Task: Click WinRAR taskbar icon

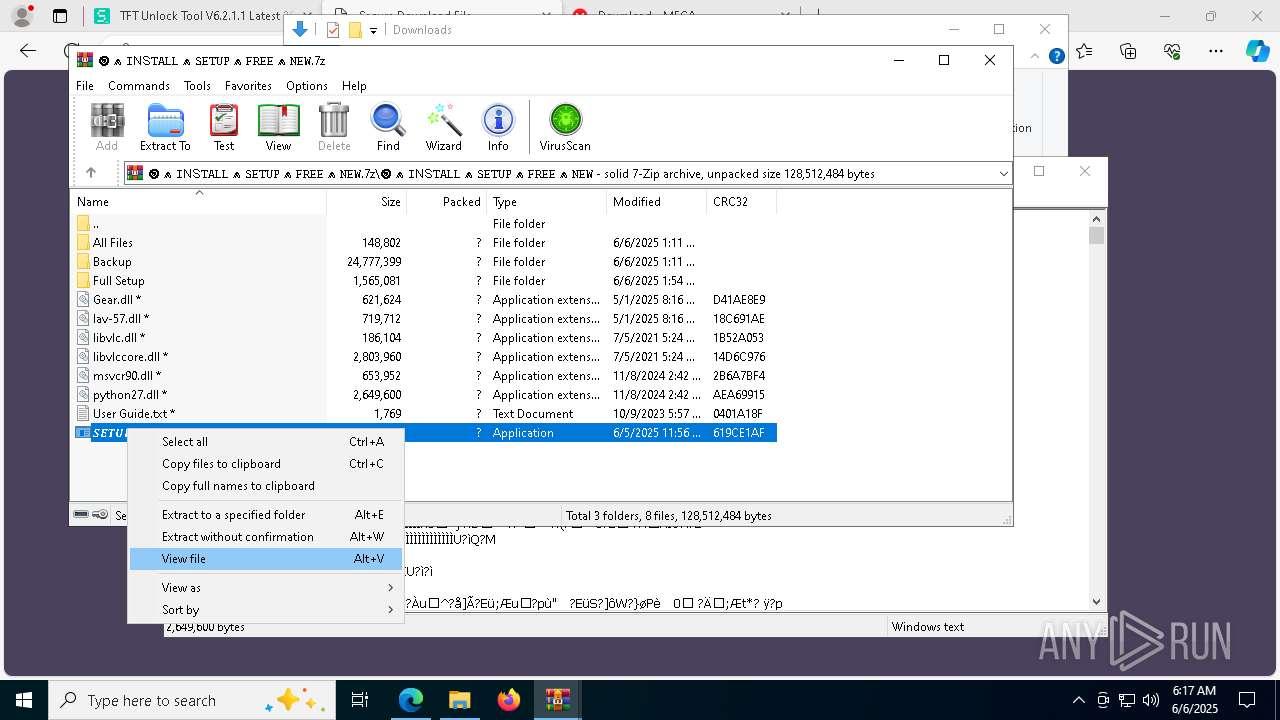Action: [x=558, y=700]
